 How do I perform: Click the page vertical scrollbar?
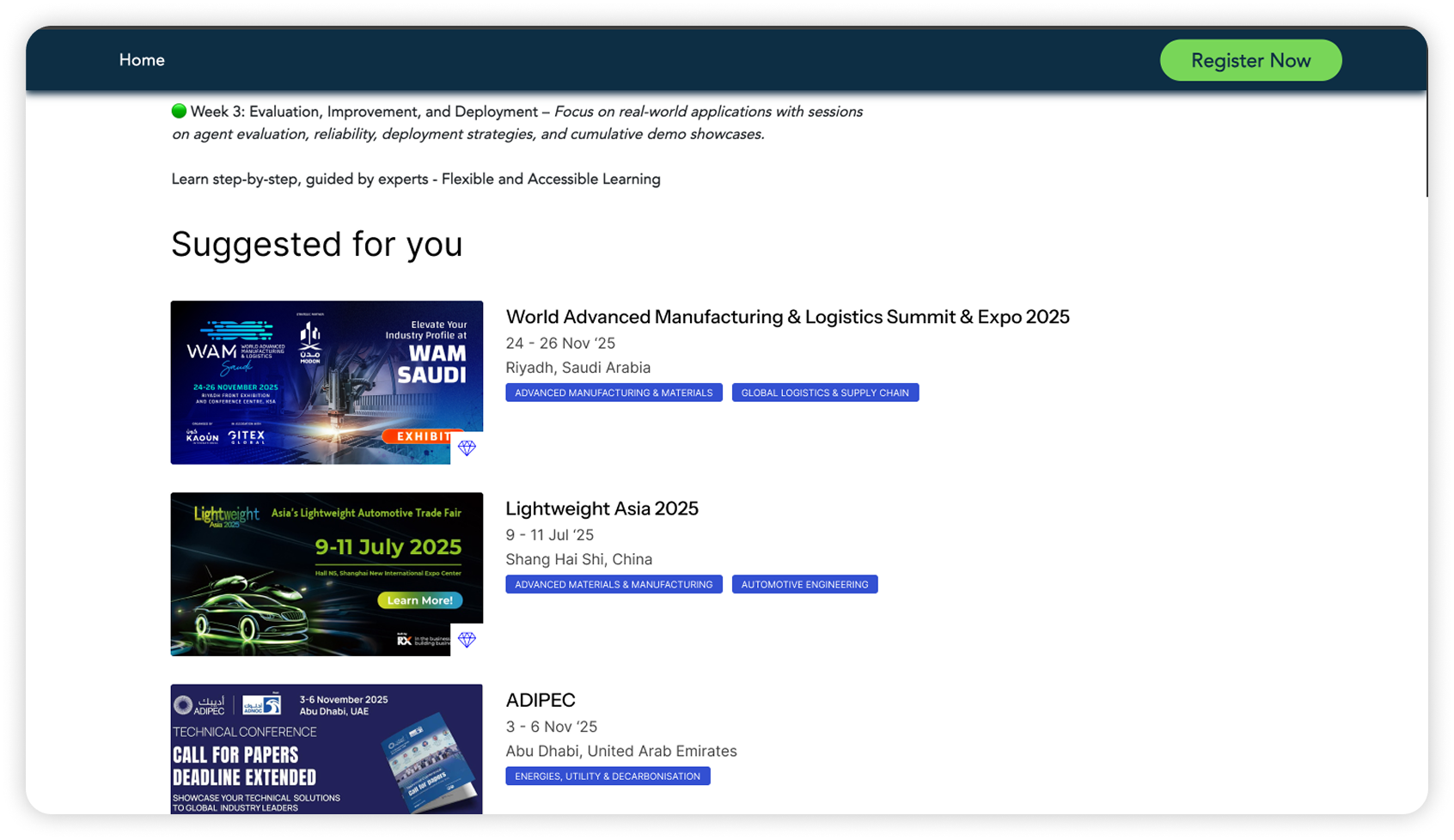tap(1427, 146)
